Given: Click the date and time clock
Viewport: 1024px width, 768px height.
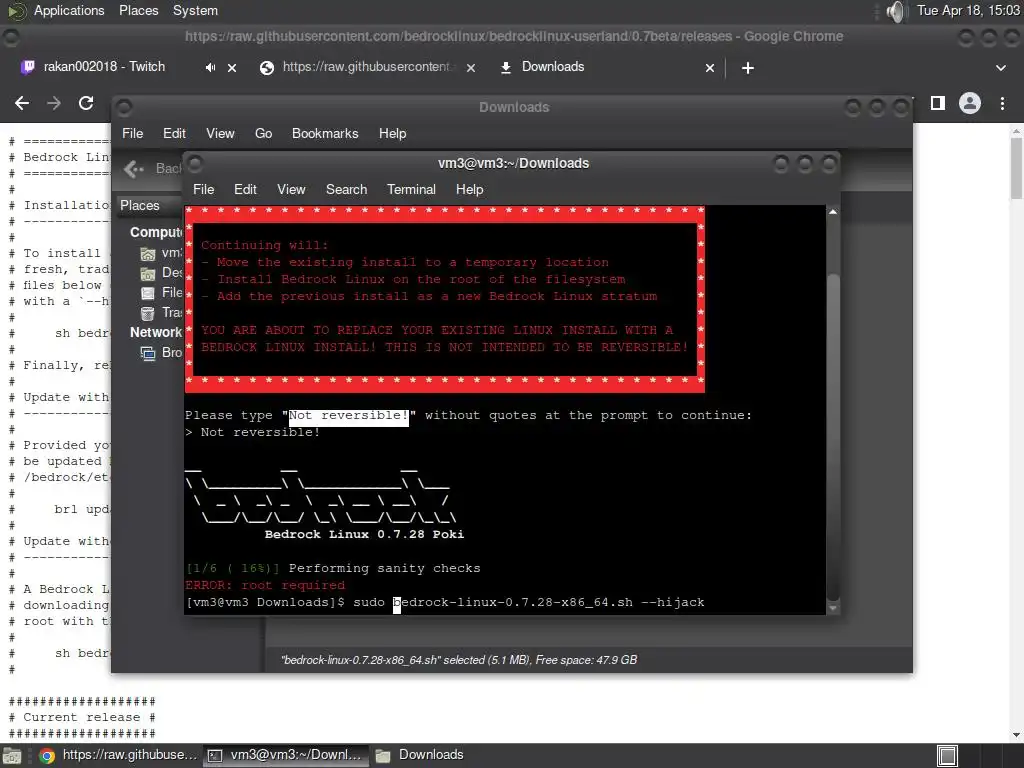Looking at the screenshot, I should click(968, 10).
